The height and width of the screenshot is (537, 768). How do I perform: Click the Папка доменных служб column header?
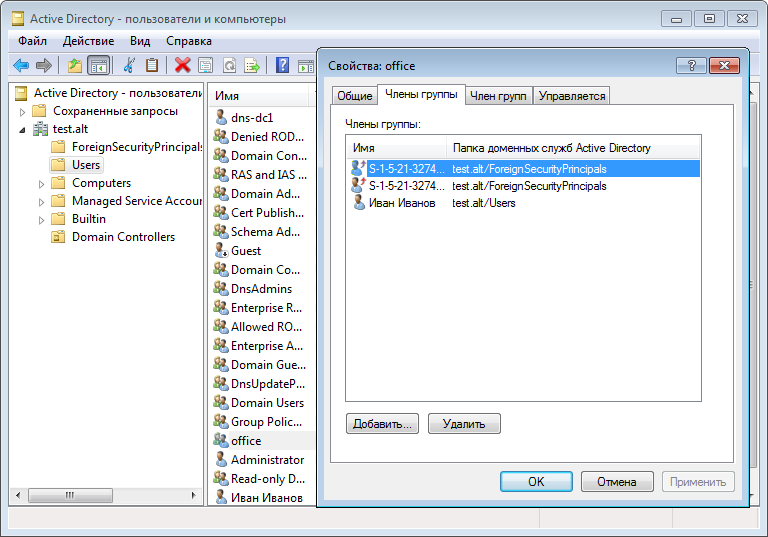pyautogui.click(x=573, y=148)
